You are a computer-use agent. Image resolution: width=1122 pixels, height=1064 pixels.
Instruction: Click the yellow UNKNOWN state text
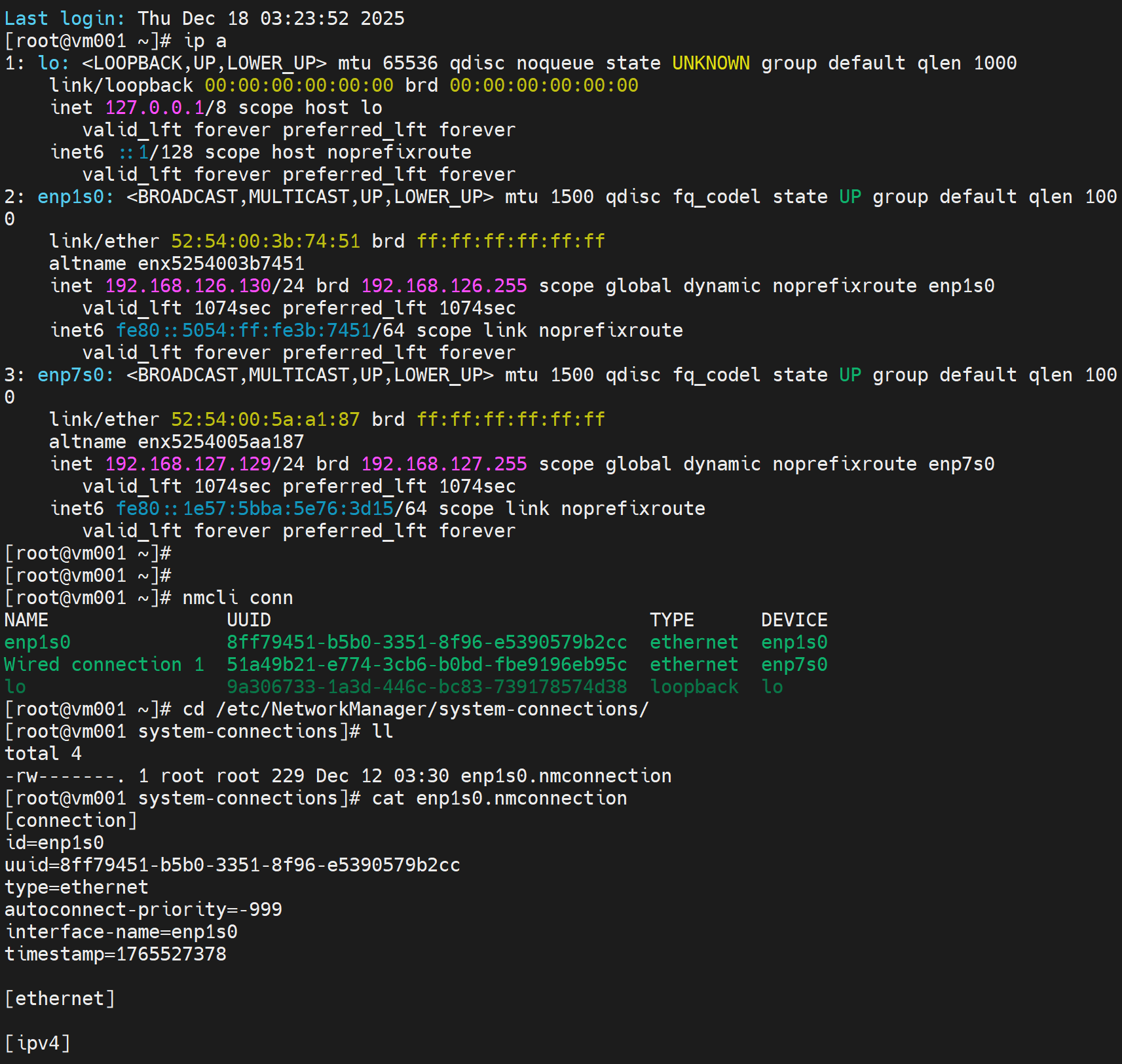[x=711, y=64]
